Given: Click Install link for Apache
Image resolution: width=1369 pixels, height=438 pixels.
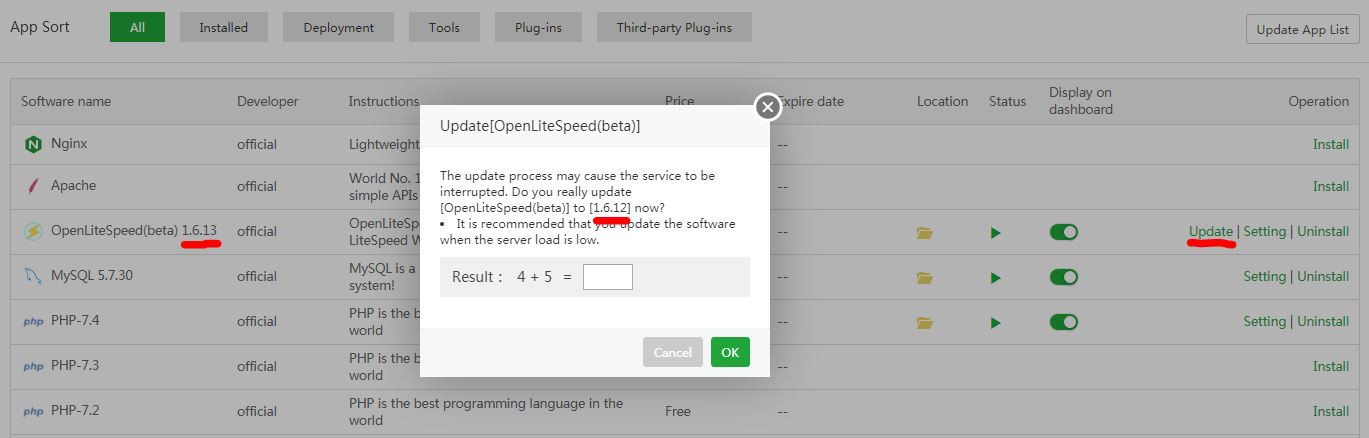Looking at the screenshot, I should [x=1331, y=186].
